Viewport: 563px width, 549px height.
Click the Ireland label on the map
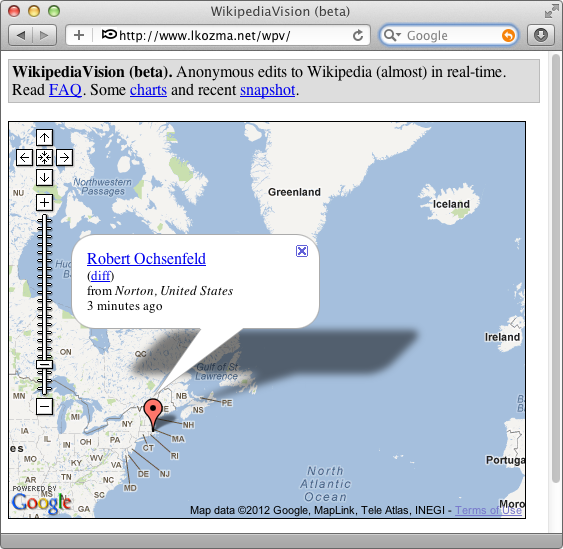502,337
